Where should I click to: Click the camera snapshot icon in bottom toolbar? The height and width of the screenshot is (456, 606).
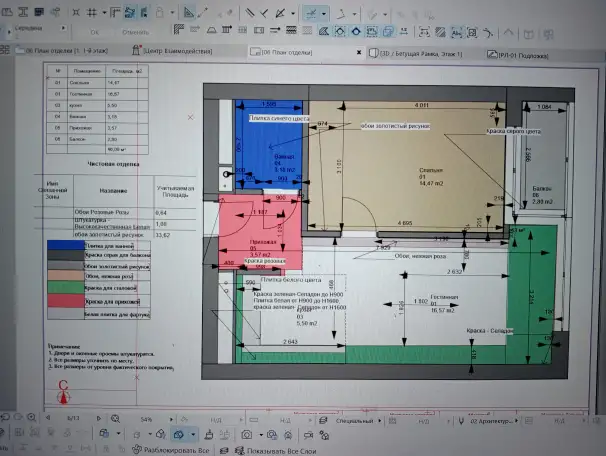[x=247, y=435]
